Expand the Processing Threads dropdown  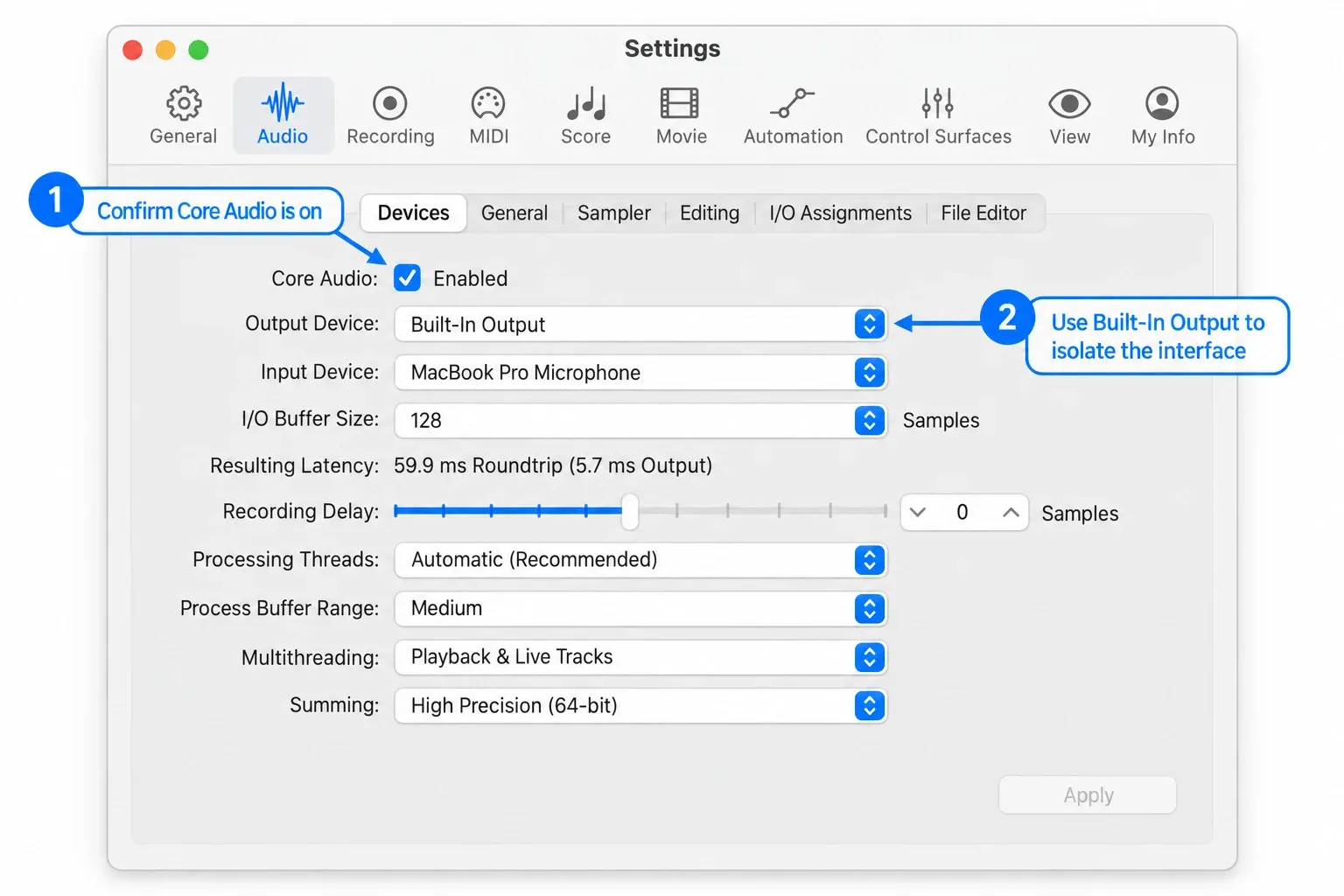640,560
